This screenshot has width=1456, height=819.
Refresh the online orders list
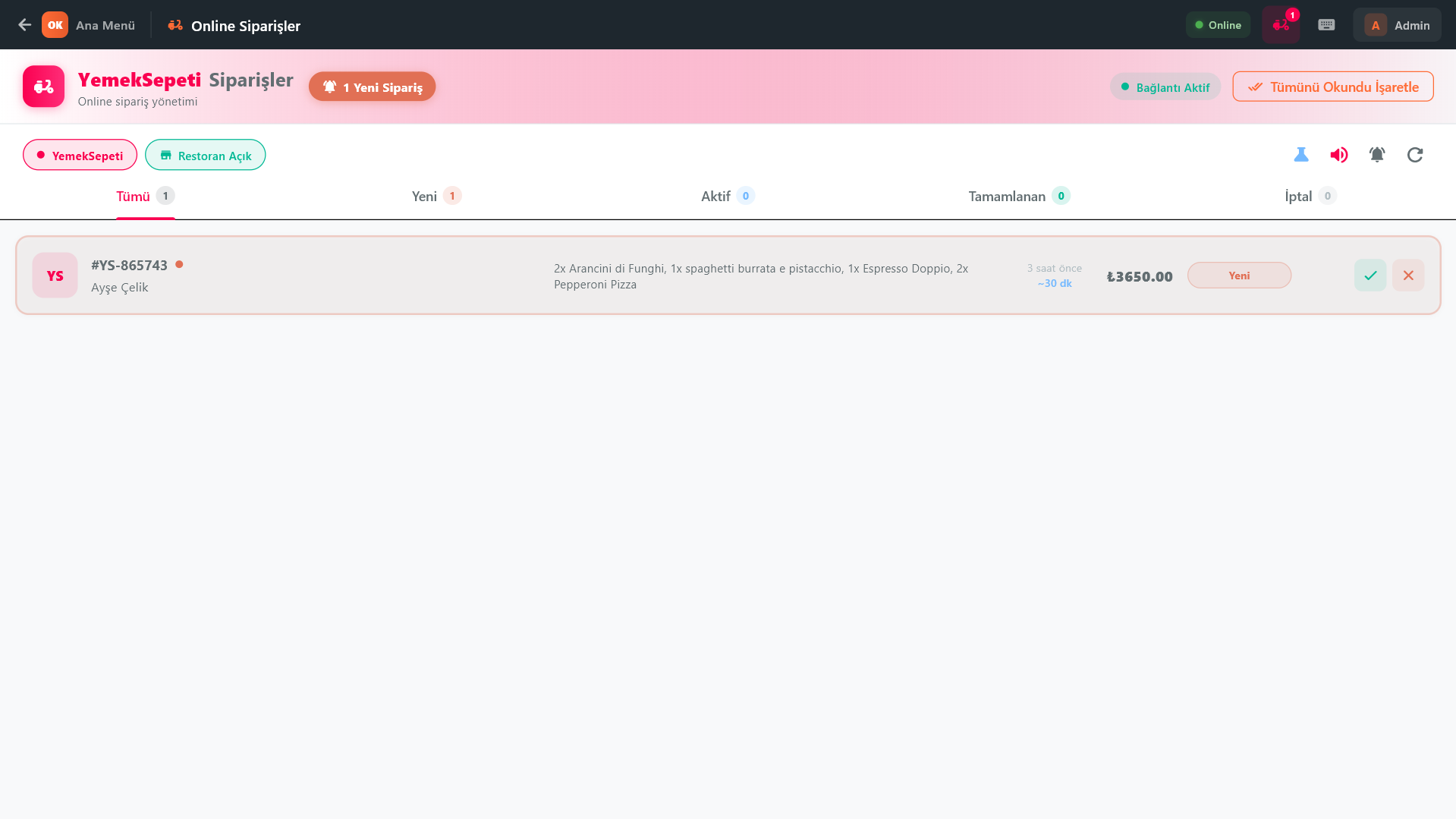click(1415, 154)
